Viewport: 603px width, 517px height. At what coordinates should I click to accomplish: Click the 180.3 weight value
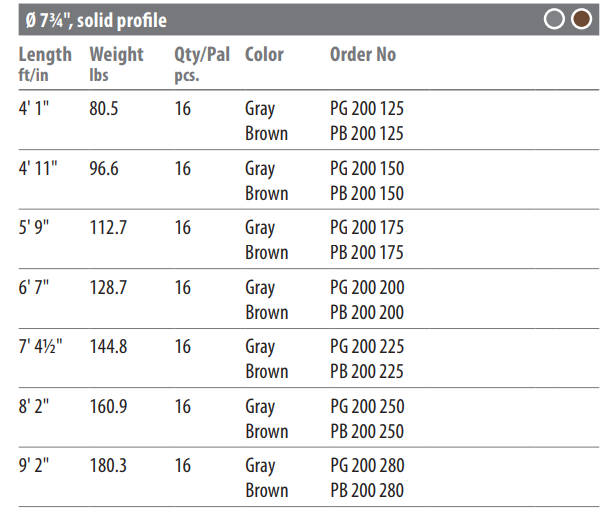(x=108, y=466)
